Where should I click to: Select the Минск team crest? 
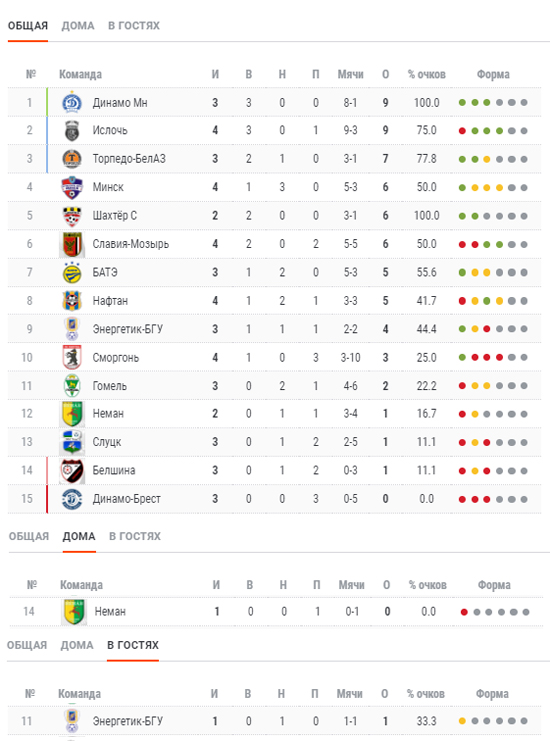coord(72,187)
